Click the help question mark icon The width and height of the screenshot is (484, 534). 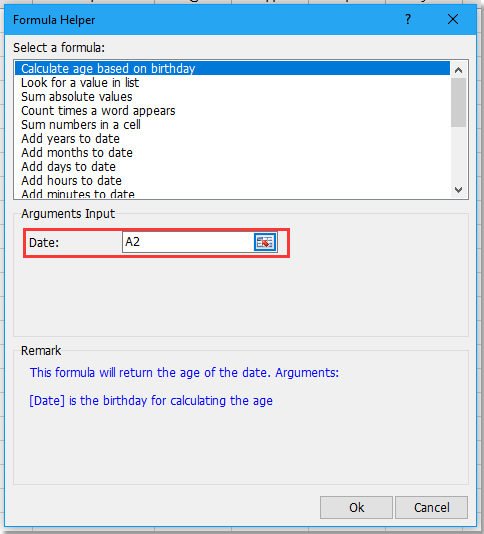tap(408, 19)
